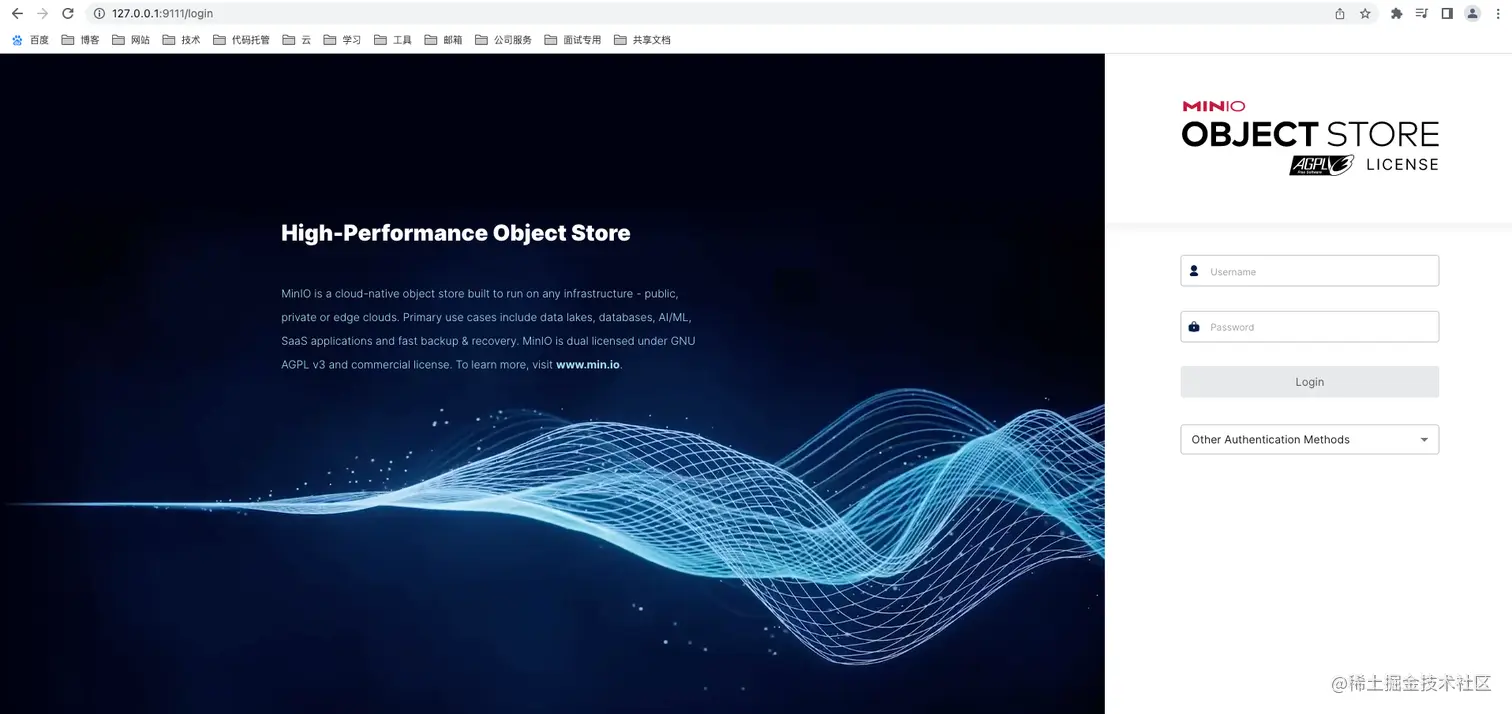The image size is (1512, 714).
Task: Open the 云 bookmark folder
Action: click(x=297, y=40)
